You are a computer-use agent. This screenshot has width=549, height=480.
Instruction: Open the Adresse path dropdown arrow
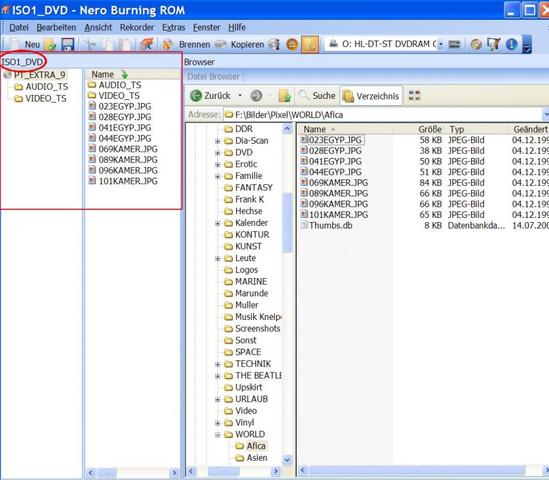pyautogui.click(x=546, y=115)
